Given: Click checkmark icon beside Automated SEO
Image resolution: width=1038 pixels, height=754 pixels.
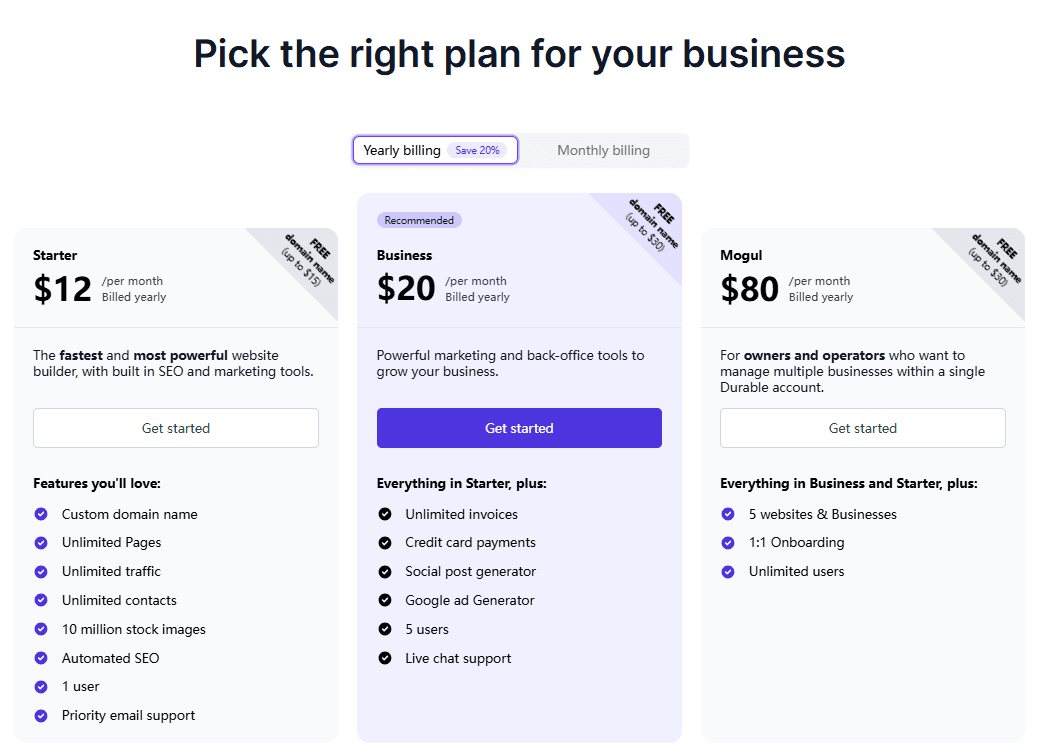Looking at the screenshot, I should click(41, 658).
